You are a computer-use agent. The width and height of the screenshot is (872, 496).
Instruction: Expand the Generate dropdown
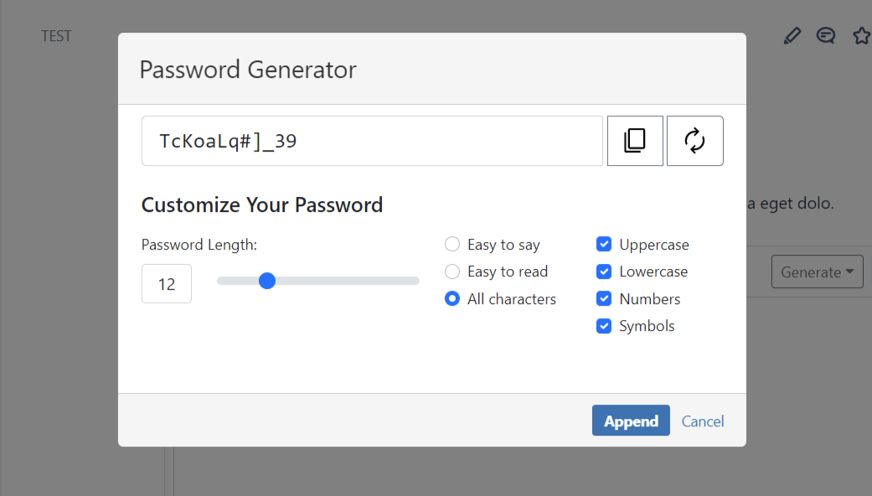[x=816, y=272]
